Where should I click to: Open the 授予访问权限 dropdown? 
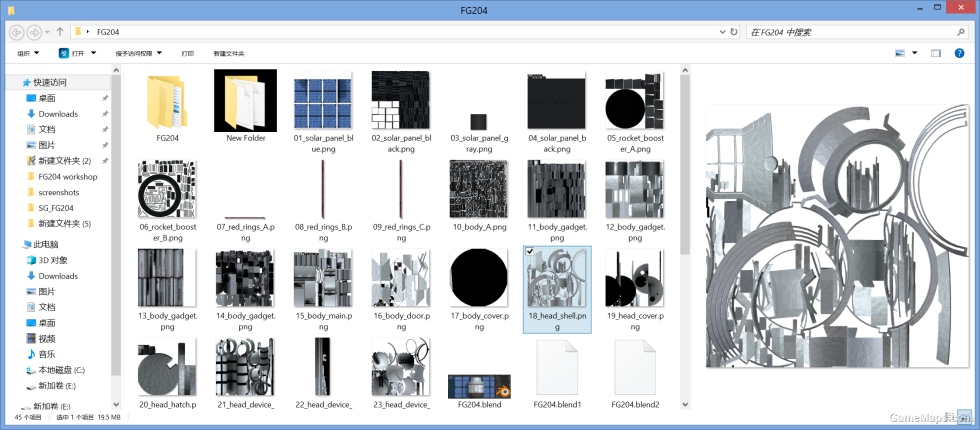click(139, 53)
